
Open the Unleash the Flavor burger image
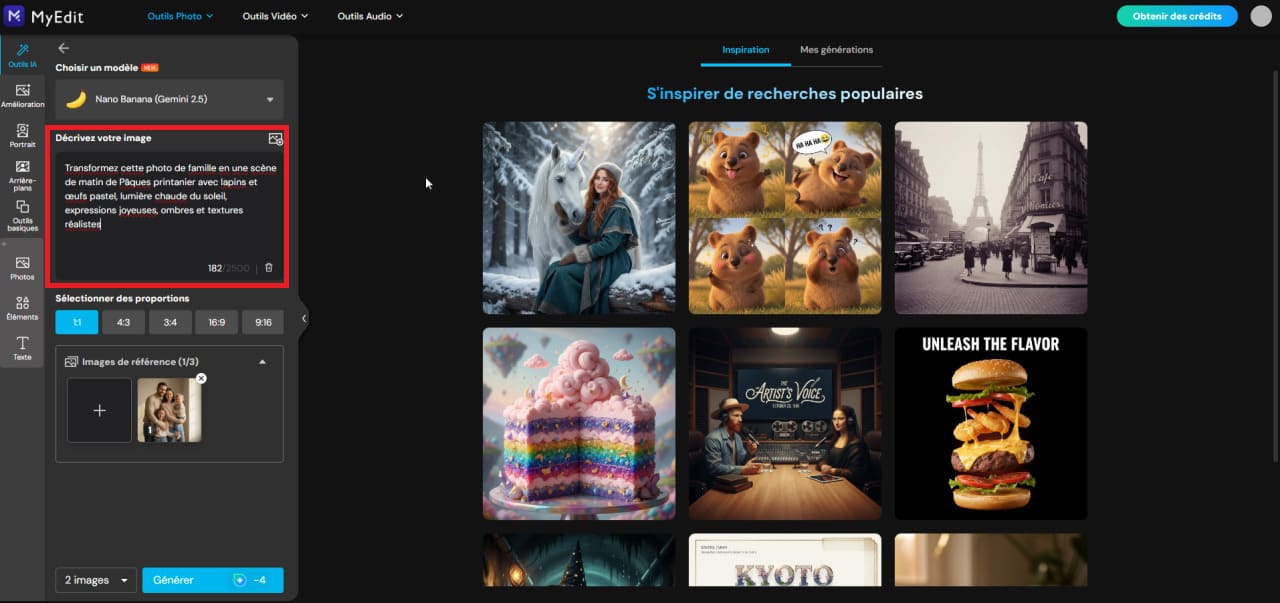991,424
